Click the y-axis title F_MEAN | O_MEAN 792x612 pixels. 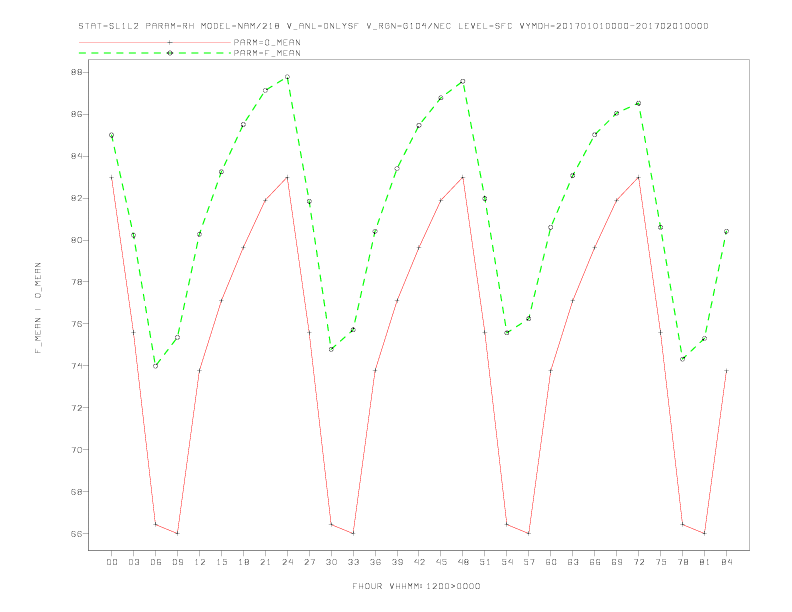pos(38,308)
